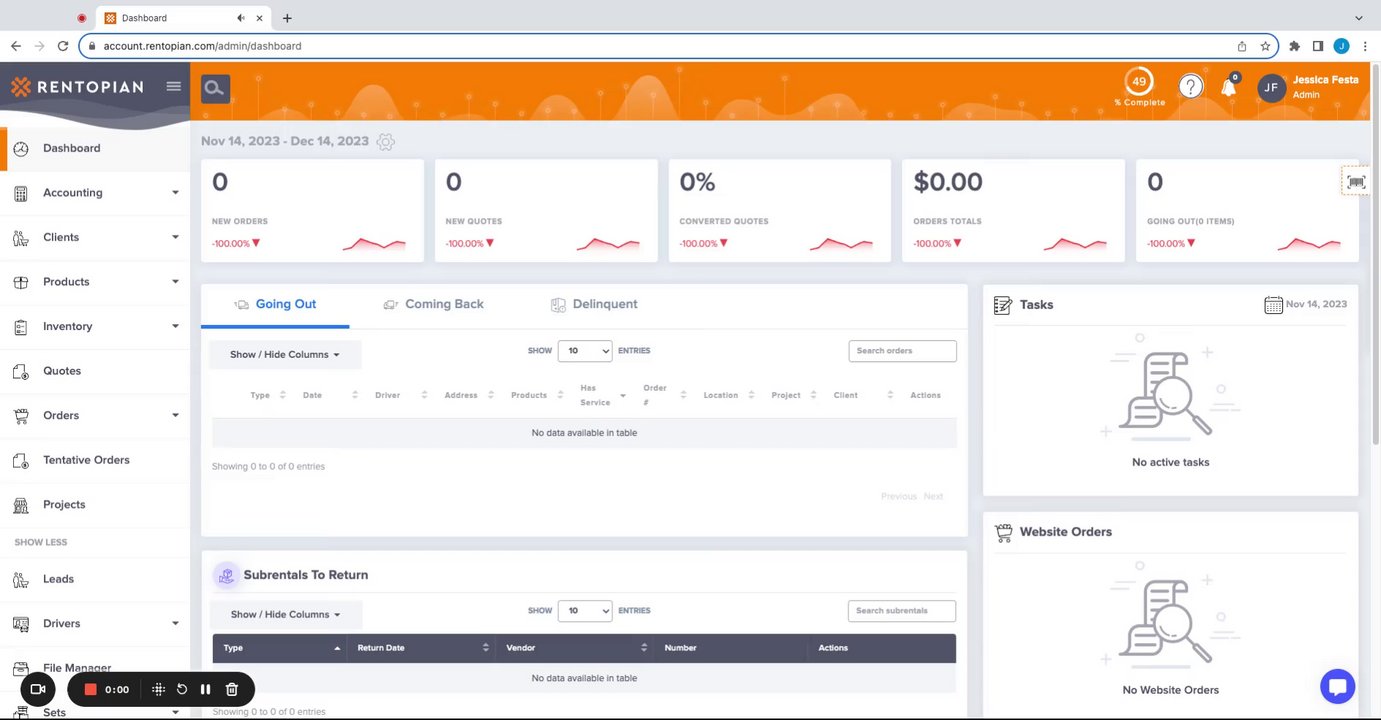Click SHOW LESS in sidebar
This screenshot has width=1381, height=720.
(41, 542)
